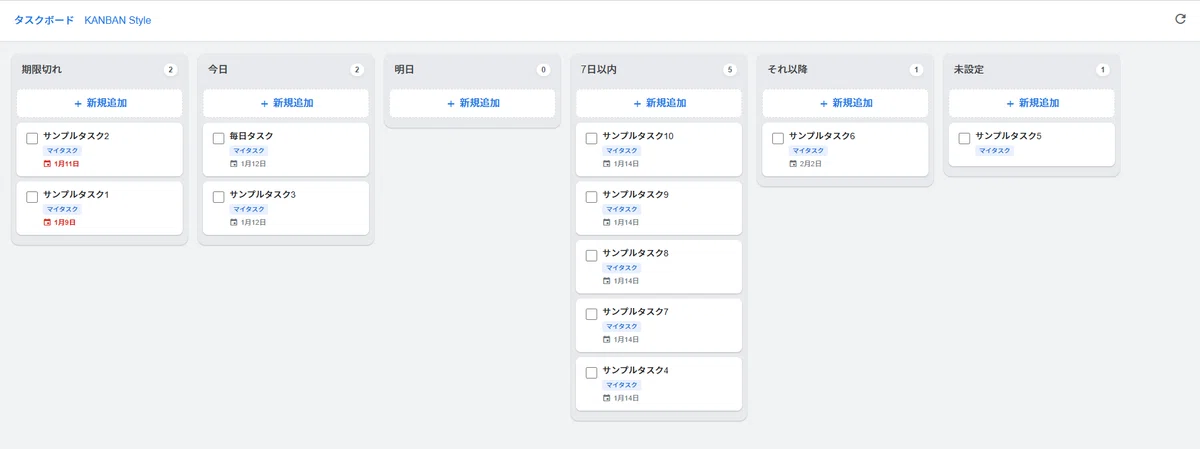Click calendar icon on サンプルタスク4 card
The image size is (1200, 449).
[607, 398]
